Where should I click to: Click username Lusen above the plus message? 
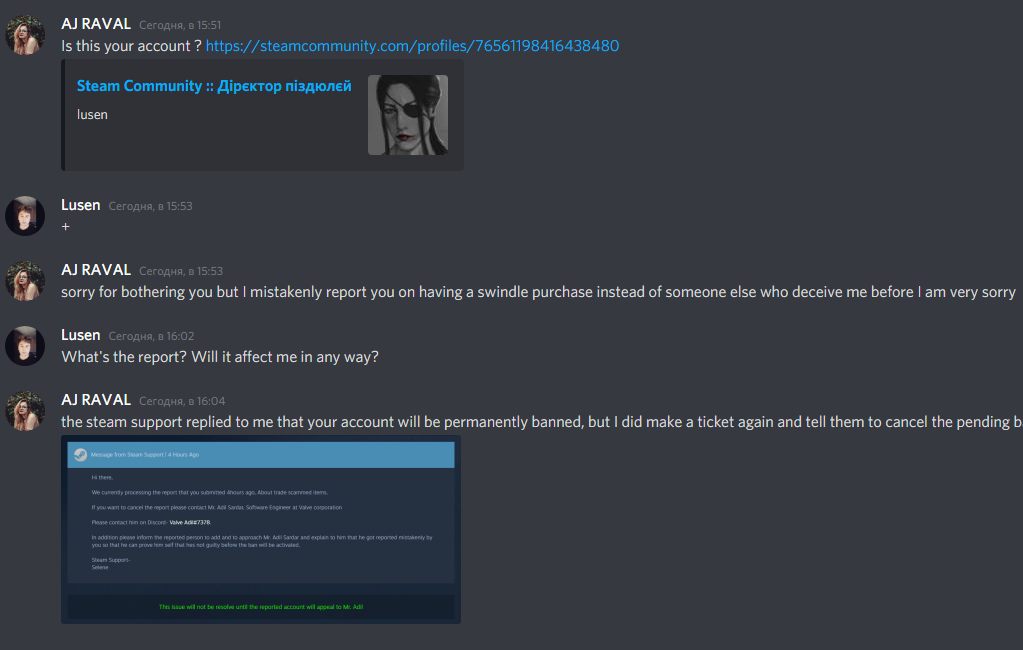pos(80,205)
